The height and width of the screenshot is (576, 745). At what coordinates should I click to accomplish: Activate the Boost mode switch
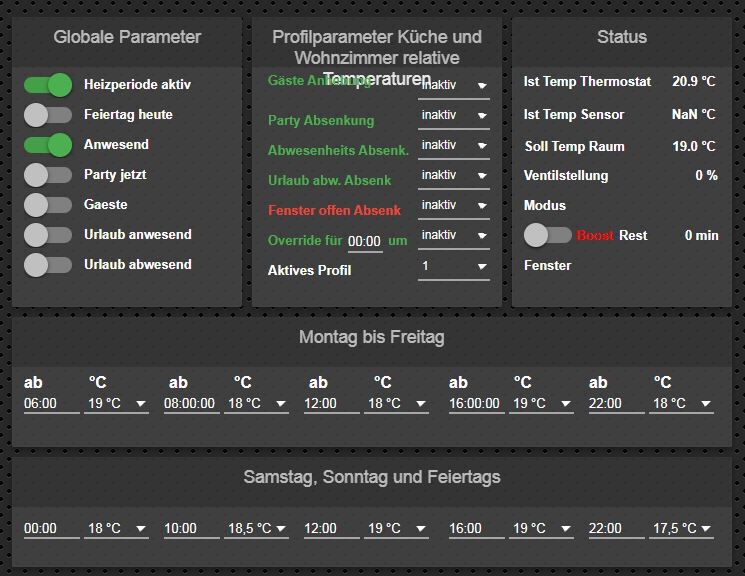click(x=547, y=235)
